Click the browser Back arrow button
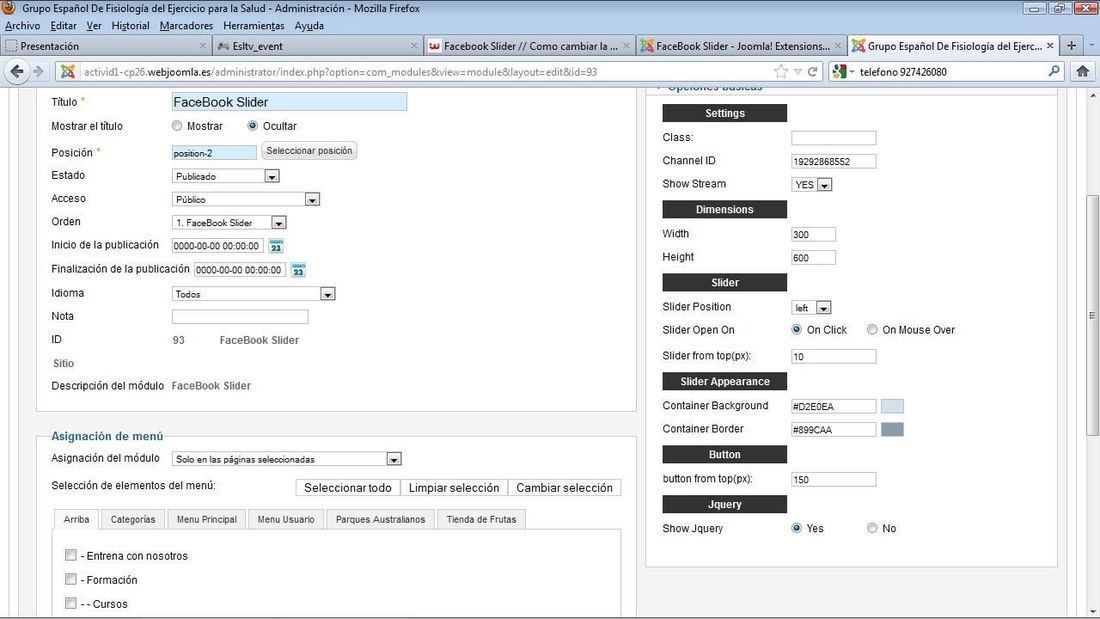 pos(17,72)
